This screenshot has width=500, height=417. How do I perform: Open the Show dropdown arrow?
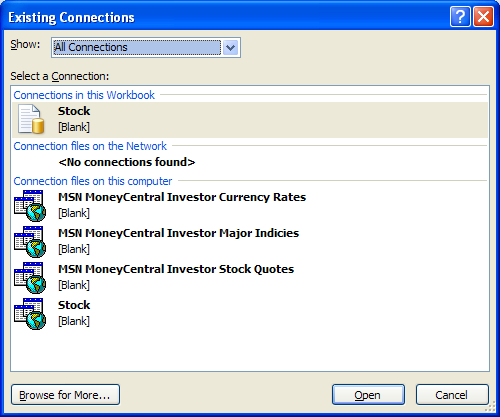click(230, 48)
